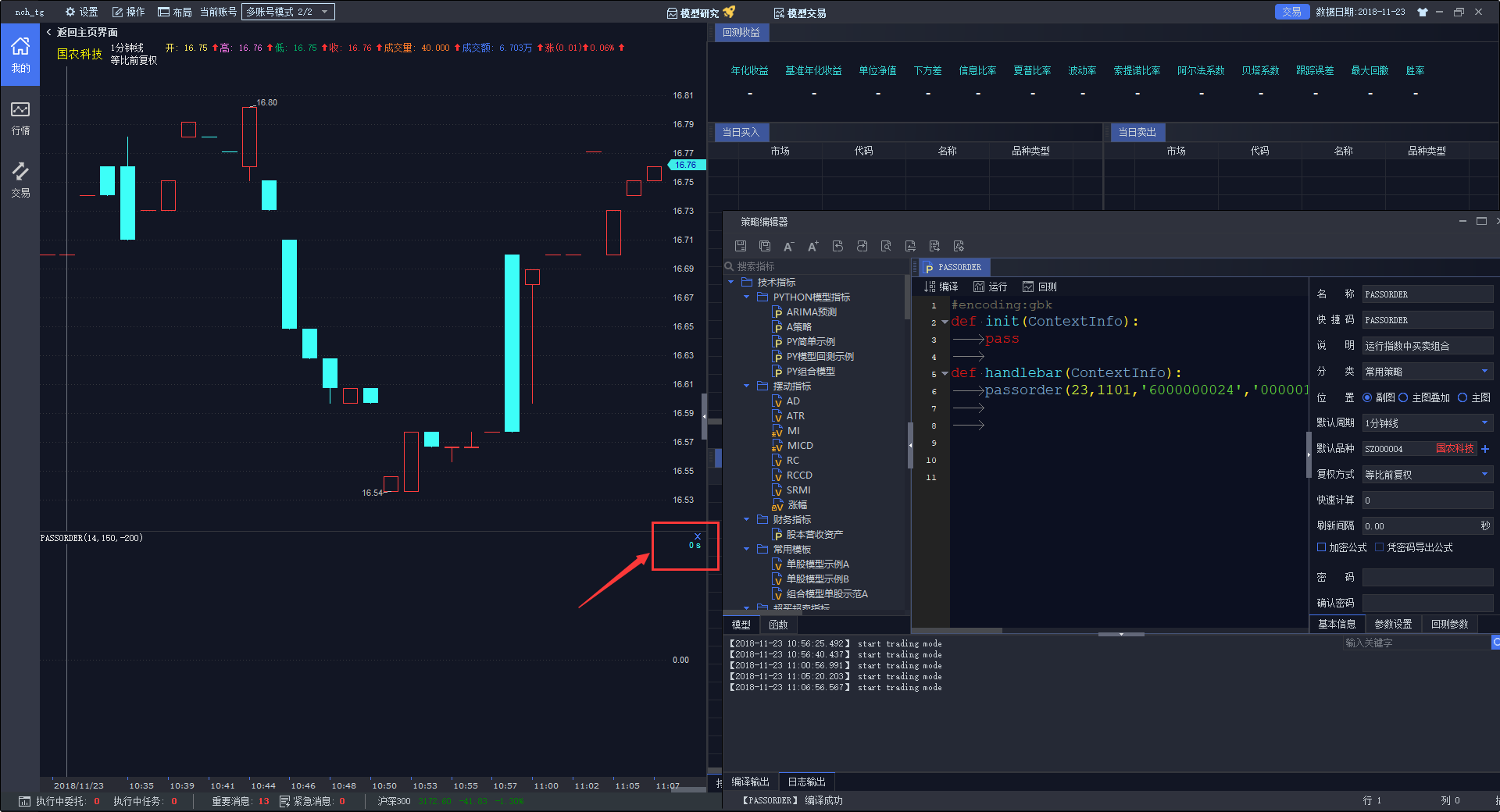Select the 主图叠加 radio button
The width and height of the screenshot is (1500, 812).
1403,397
